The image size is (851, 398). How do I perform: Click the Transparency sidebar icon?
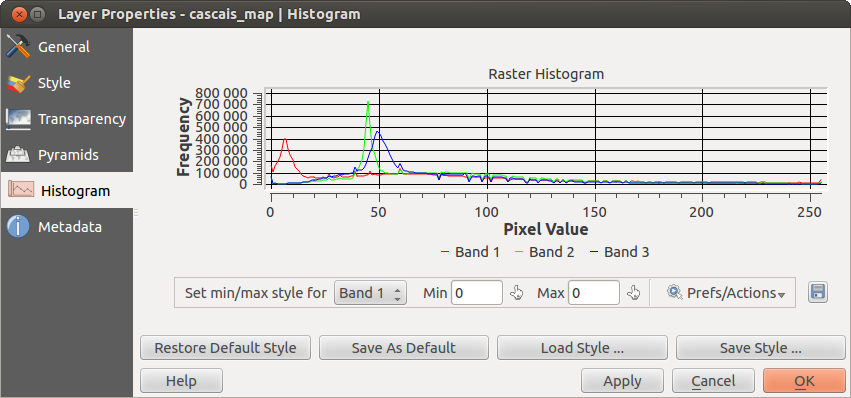coord(18,119)
